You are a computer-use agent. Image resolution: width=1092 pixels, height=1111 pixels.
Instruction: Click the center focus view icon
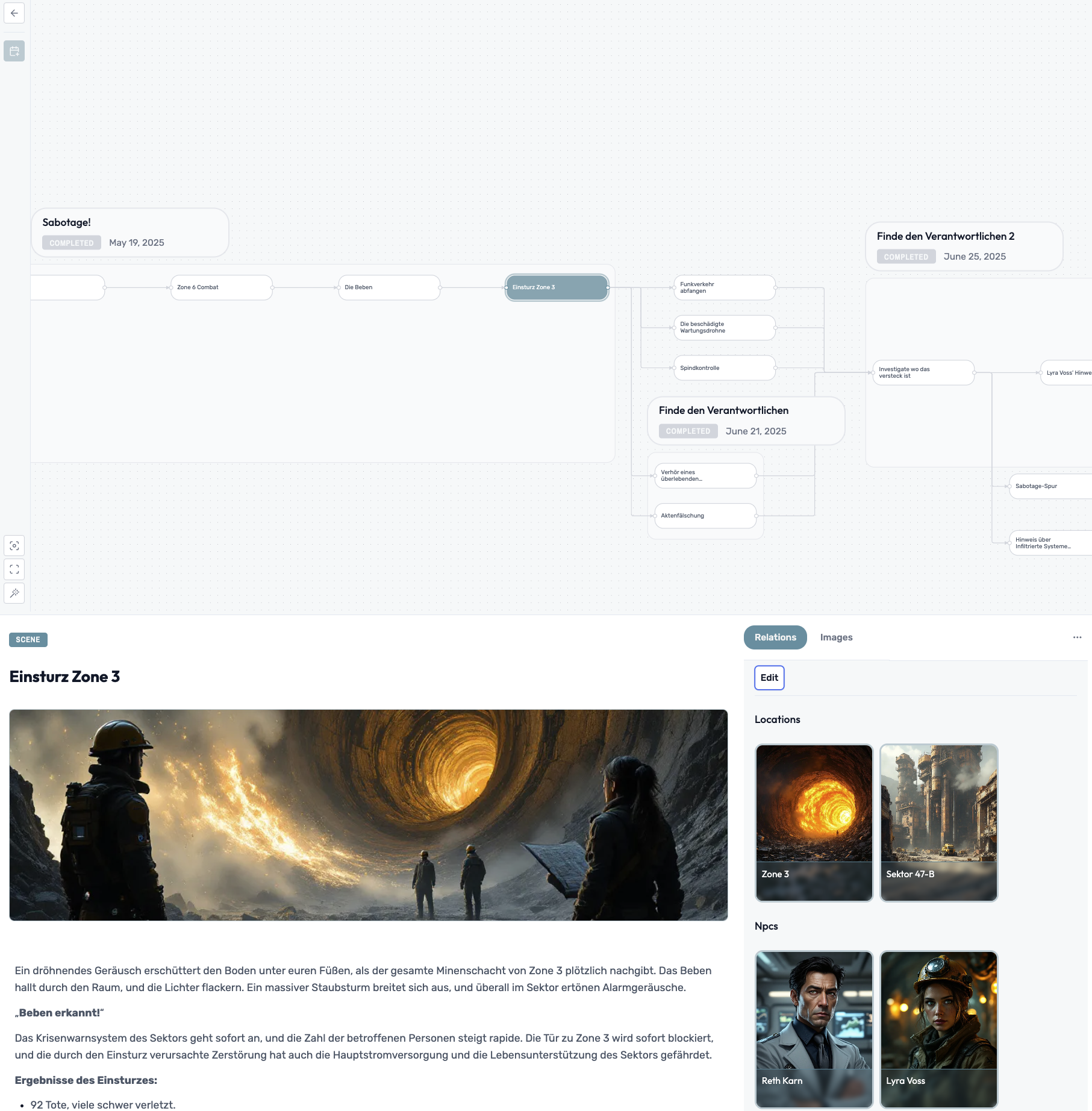(x=14, y=546)
